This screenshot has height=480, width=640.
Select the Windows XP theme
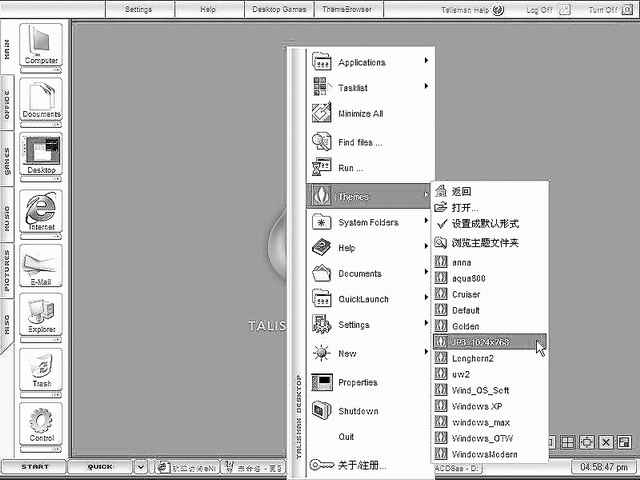coord(490,407)
